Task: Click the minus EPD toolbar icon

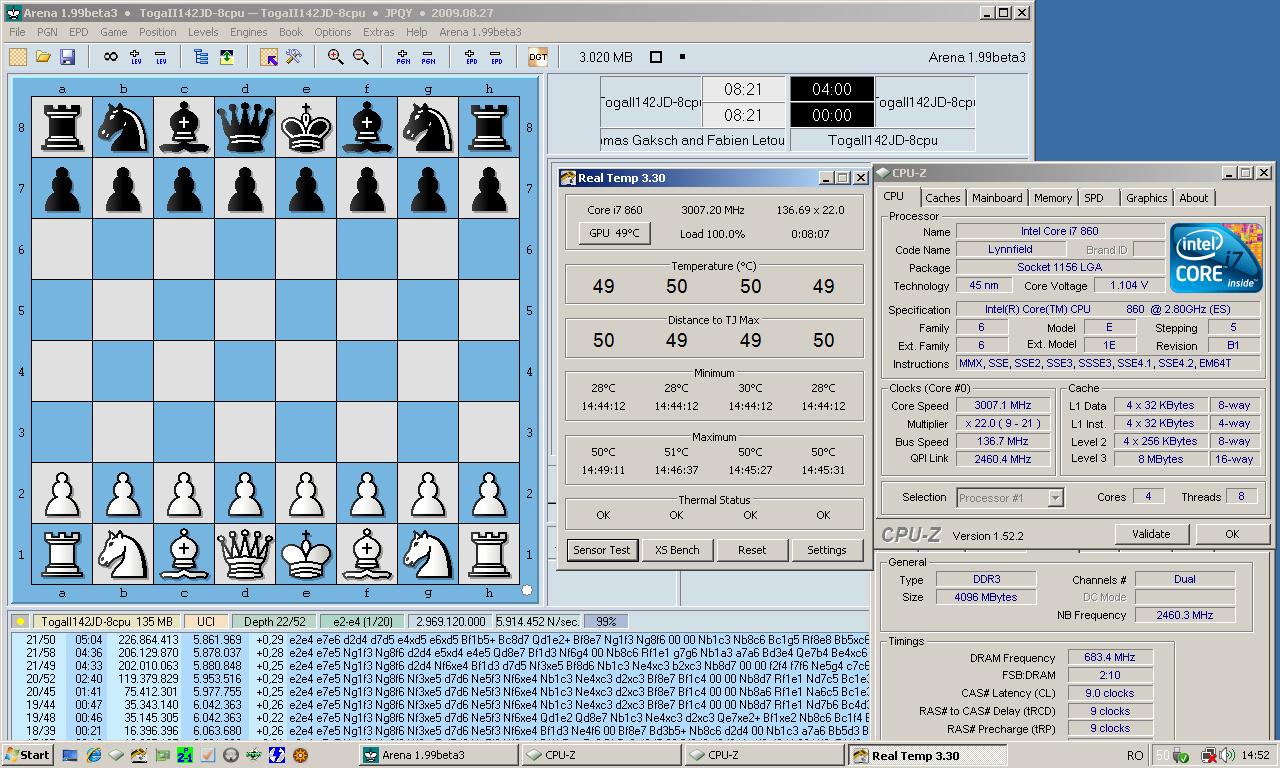Action: tap(496, 57)
